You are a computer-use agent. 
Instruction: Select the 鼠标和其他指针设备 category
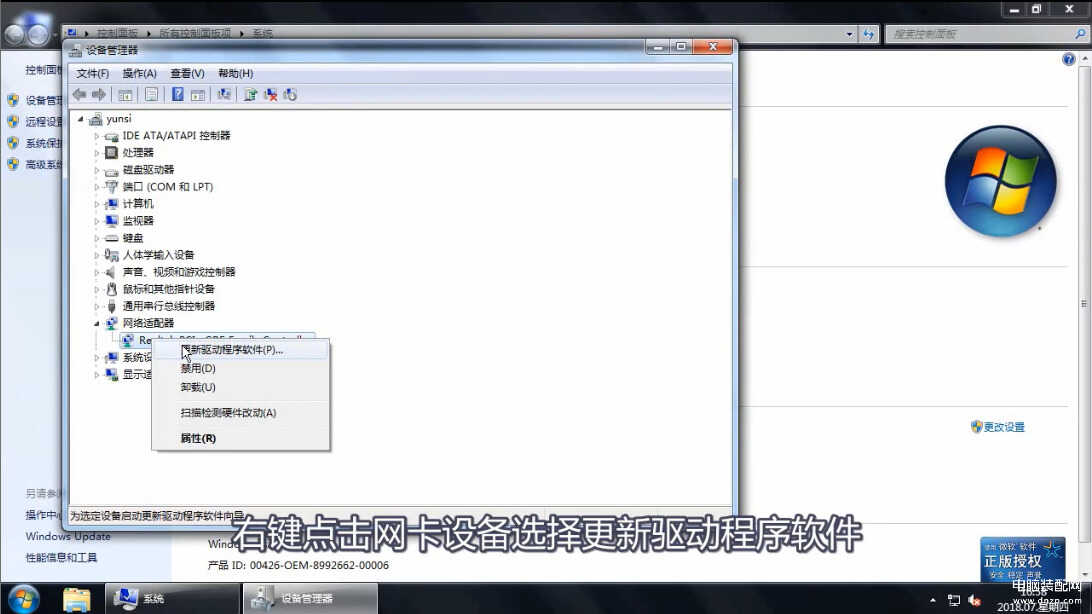169,289
